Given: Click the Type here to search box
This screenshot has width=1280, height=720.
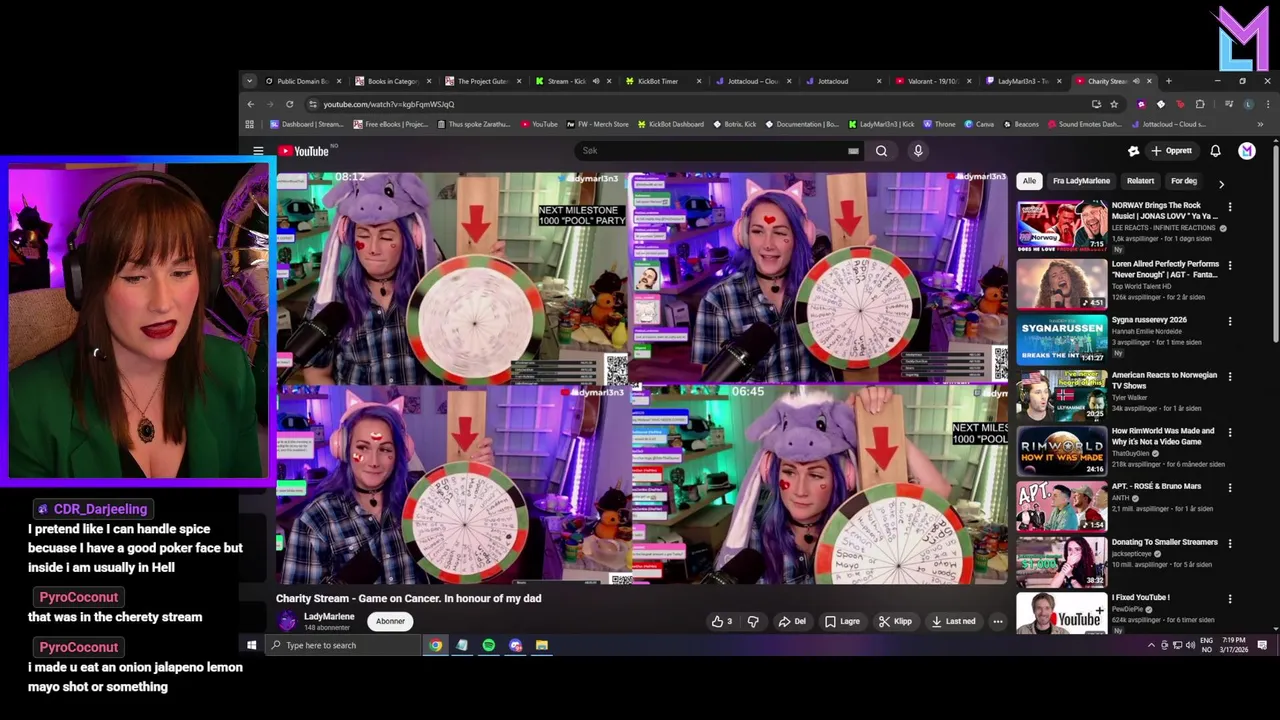Looking at the screenshot, I should (x=344, y=645).
